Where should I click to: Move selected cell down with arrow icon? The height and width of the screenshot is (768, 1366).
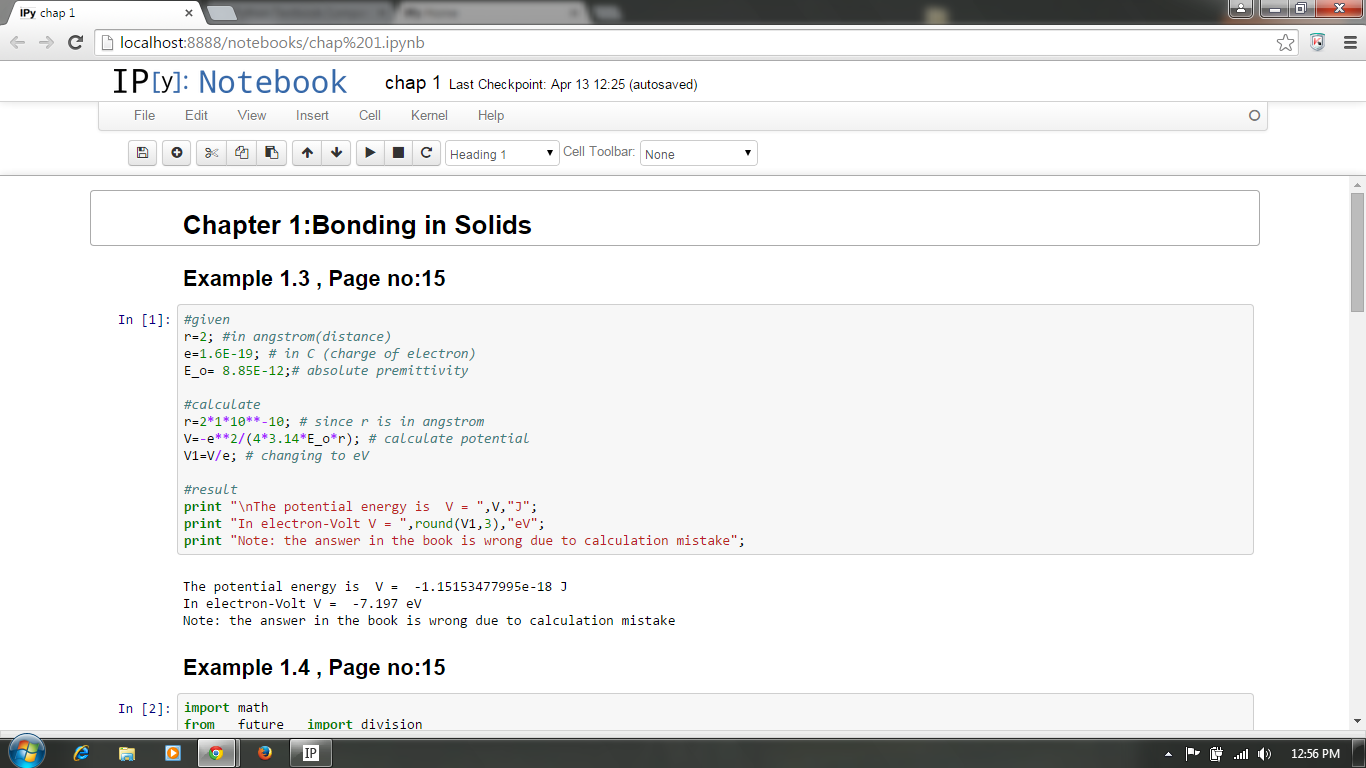337,153
